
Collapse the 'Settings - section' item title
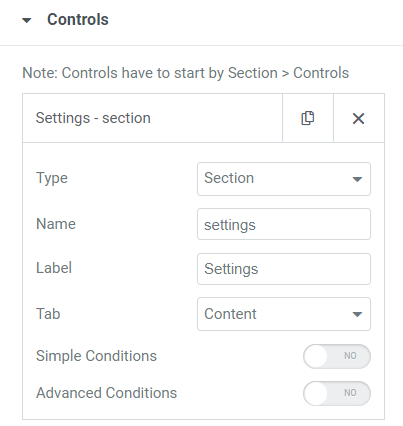pyautogui.click(x=93, y=118)
